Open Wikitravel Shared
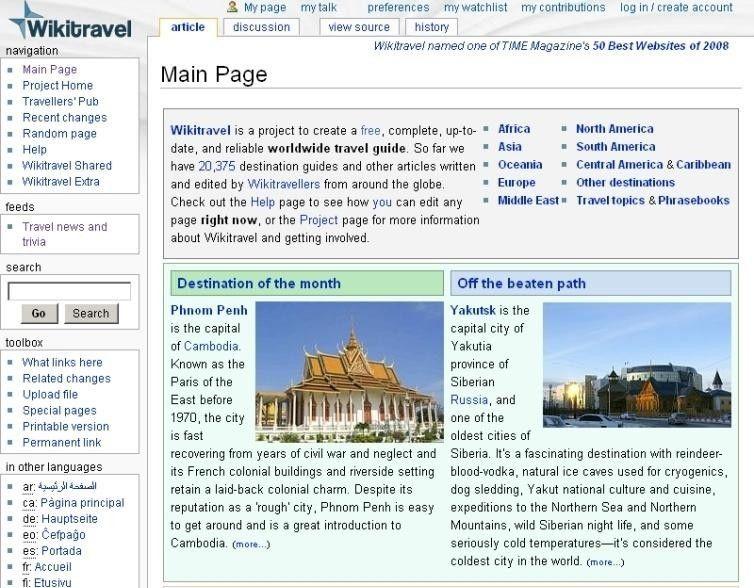Image resolution: width=754 pixels, height=588 pixels. [67, 165]
